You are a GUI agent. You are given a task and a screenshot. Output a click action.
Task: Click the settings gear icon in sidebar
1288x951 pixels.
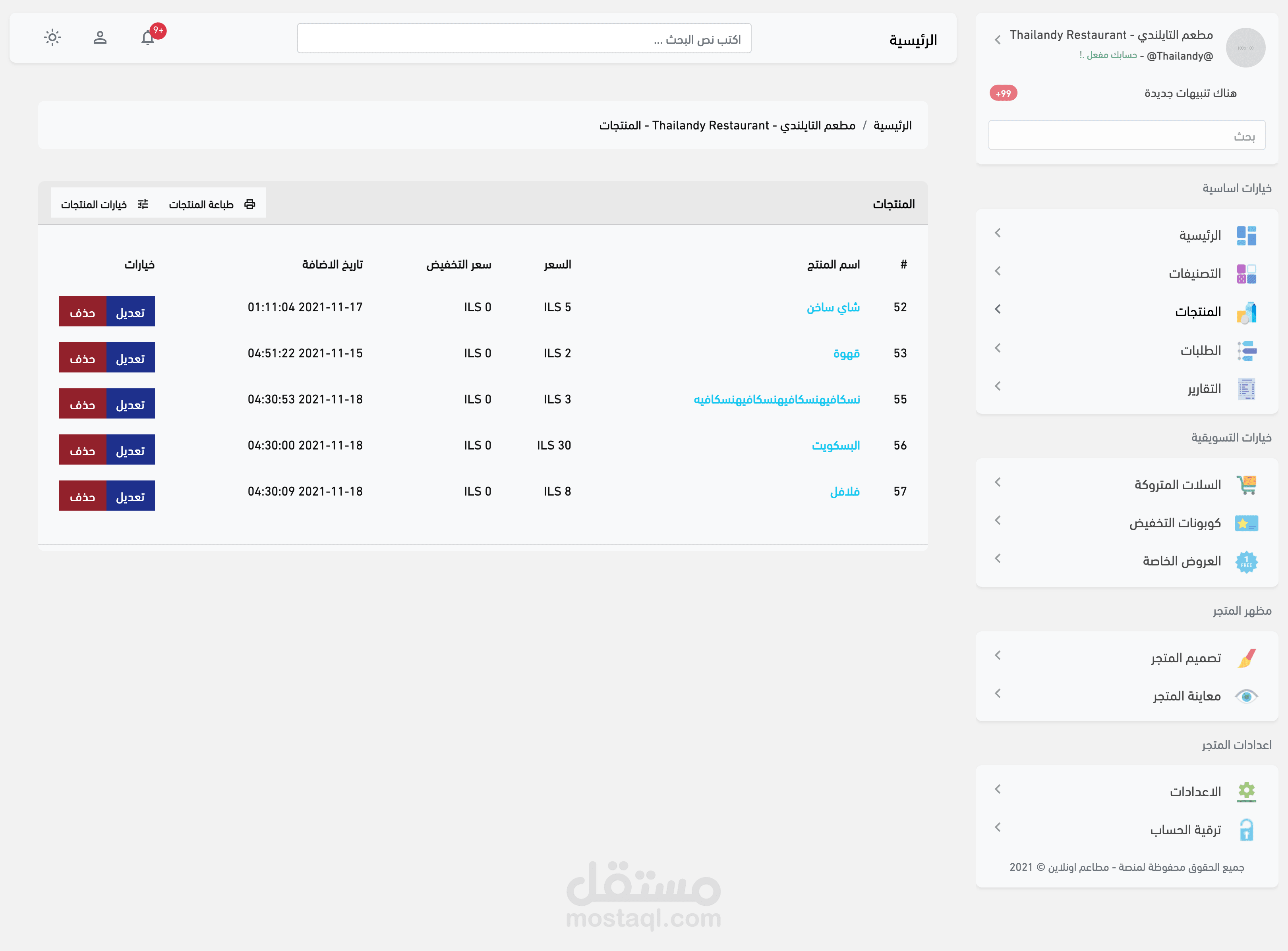(1246, 791)
